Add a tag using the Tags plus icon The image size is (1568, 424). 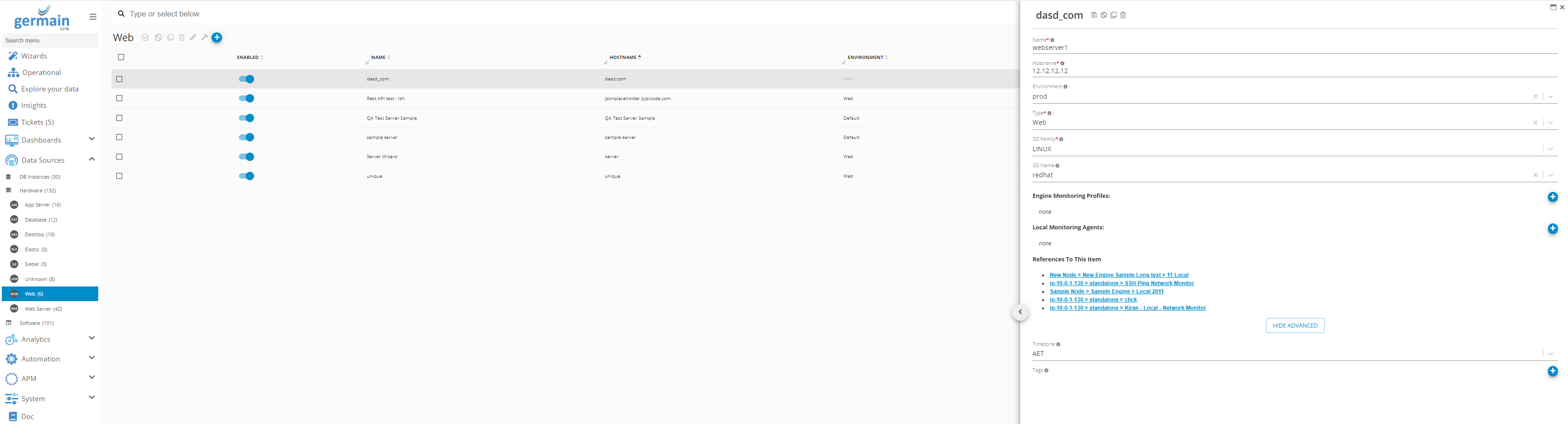pos(1552,371)
